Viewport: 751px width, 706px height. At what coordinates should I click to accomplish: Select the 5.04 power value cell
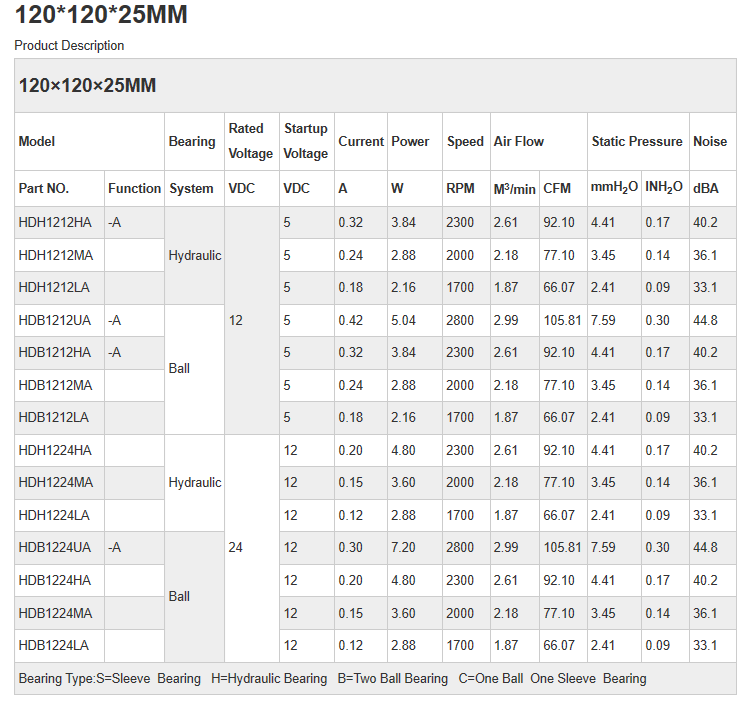(x=403, y=320)
